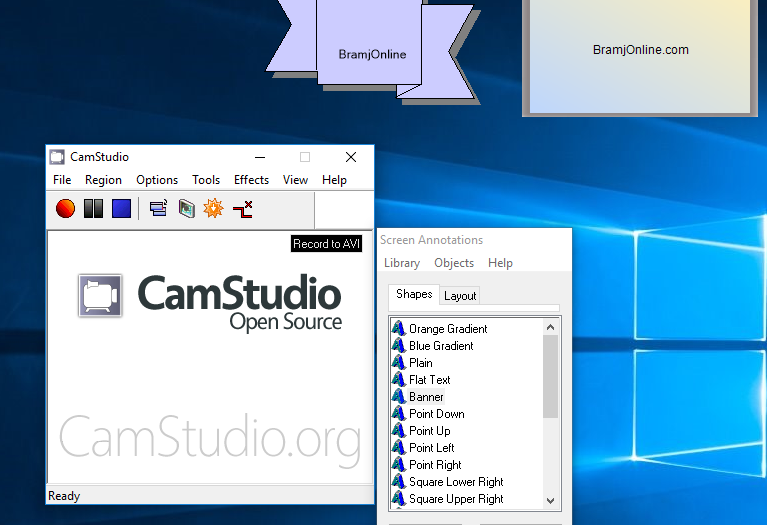The image size is (767, 525).
Task: Click the icon beside Square Upper Right
Action: 399,499
